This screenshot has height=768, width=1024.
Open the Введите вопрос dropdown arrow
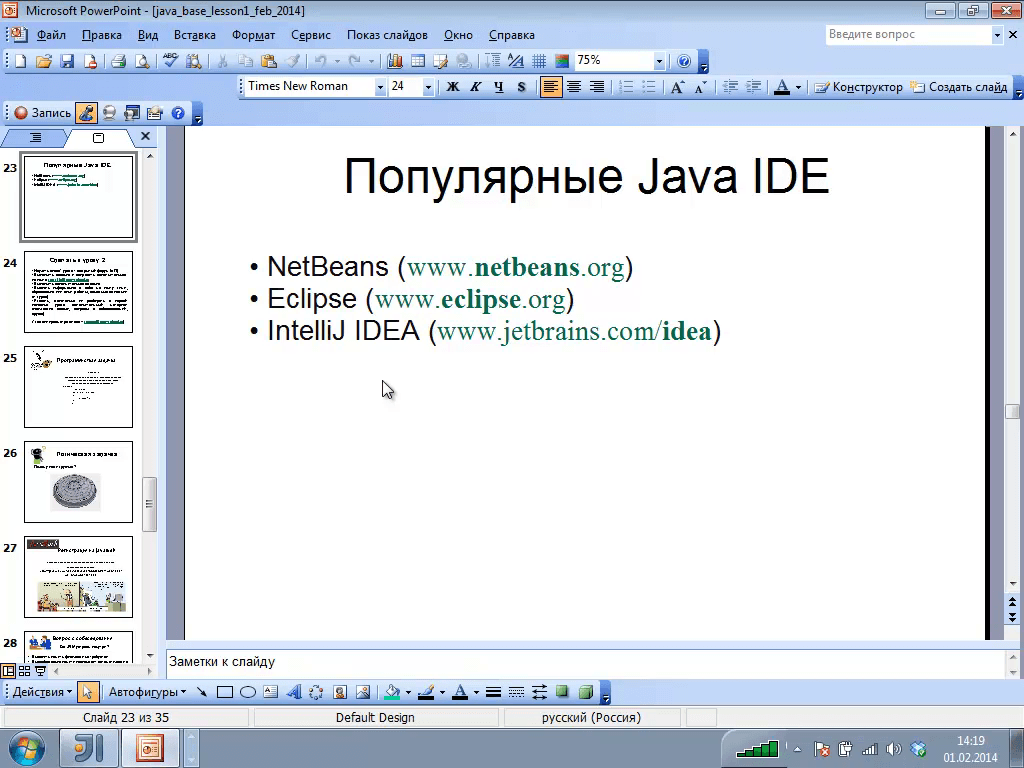coord(997,35)
